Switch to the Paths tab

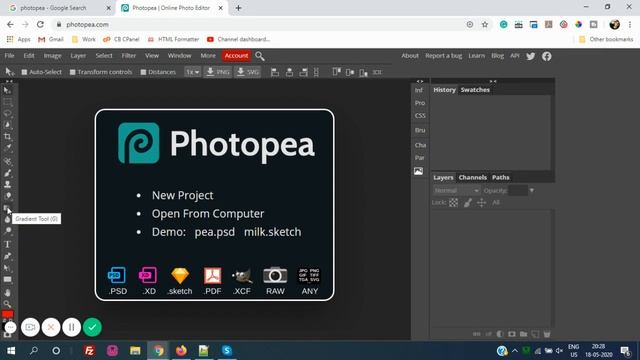coord(501,178)
